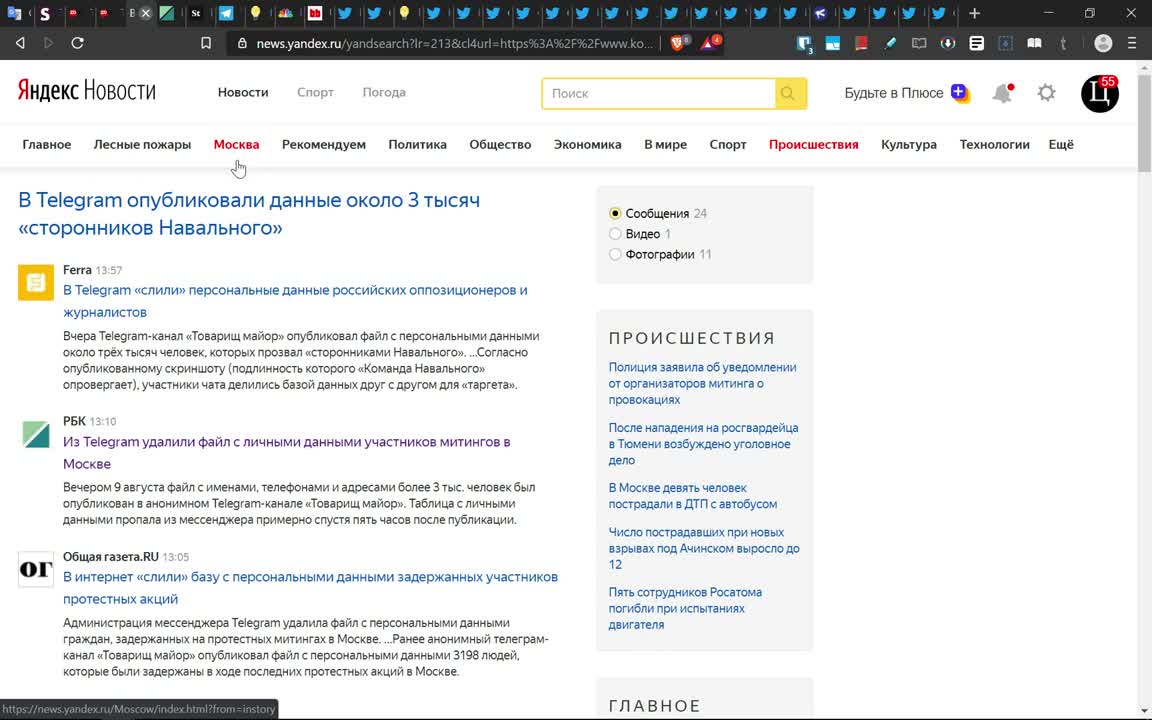Switch to the Telegram browser tab
1152x720 pixels.
(x=226, y=13)
